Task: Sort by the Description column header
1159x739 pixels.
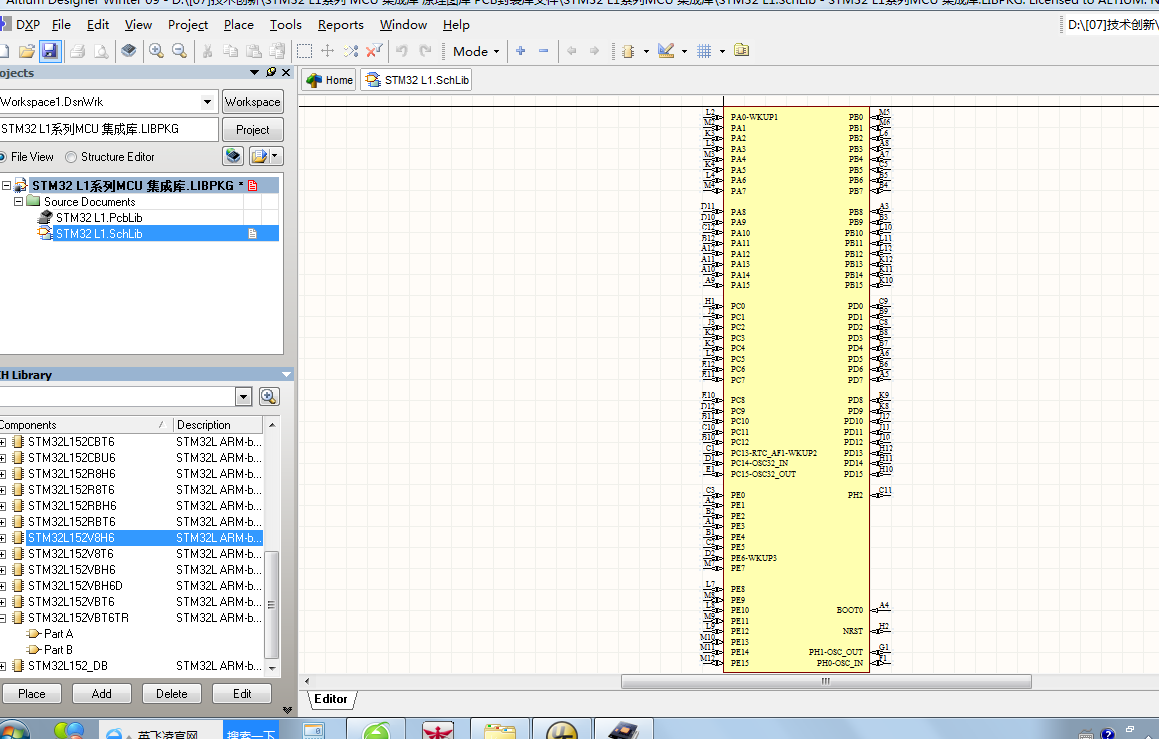Action: [218, 425]
